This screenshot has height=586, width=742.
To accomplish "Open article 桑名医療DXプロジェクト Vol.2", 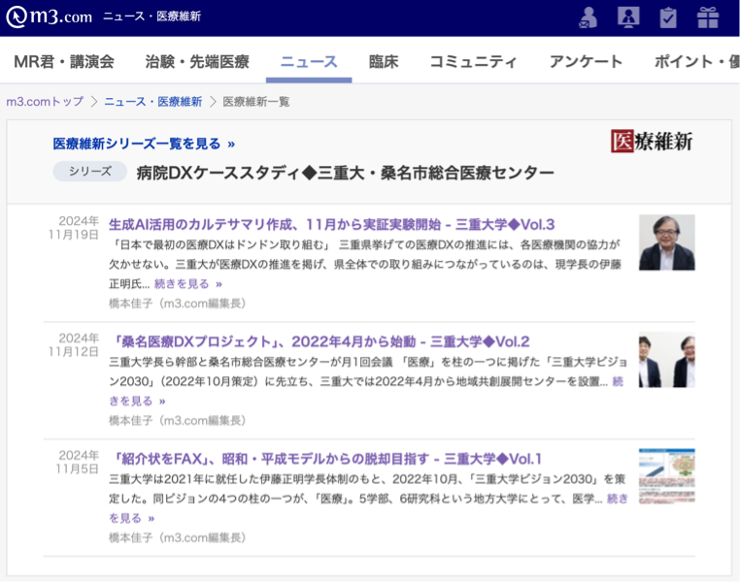I will tap(321, 341).
